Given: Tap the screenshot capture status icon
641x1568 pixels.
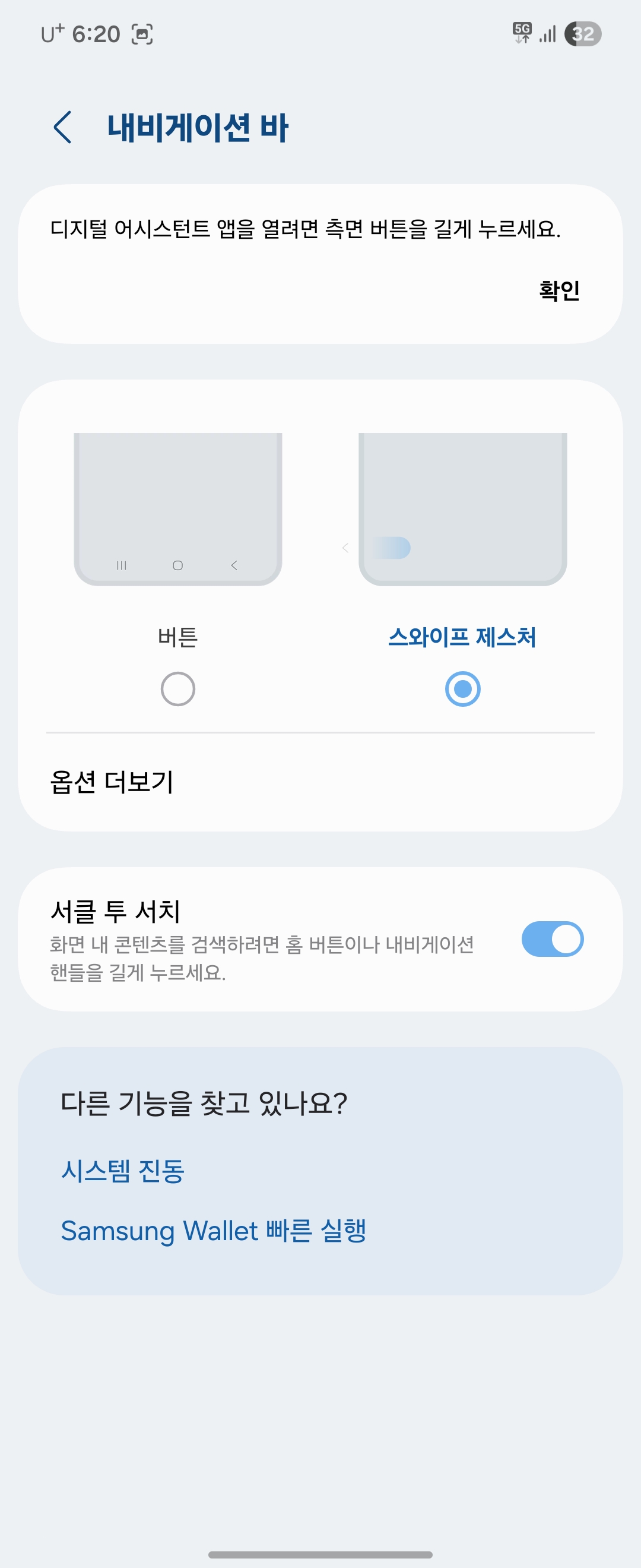Looking at the screenshot, I should coord(142,34).
